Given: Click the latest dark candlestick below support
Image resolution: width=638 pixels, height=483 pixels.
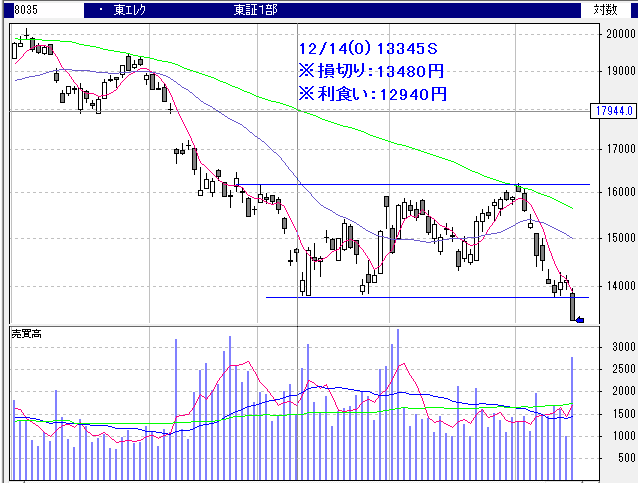Looking at the screenshot, I should coord(573,307).
